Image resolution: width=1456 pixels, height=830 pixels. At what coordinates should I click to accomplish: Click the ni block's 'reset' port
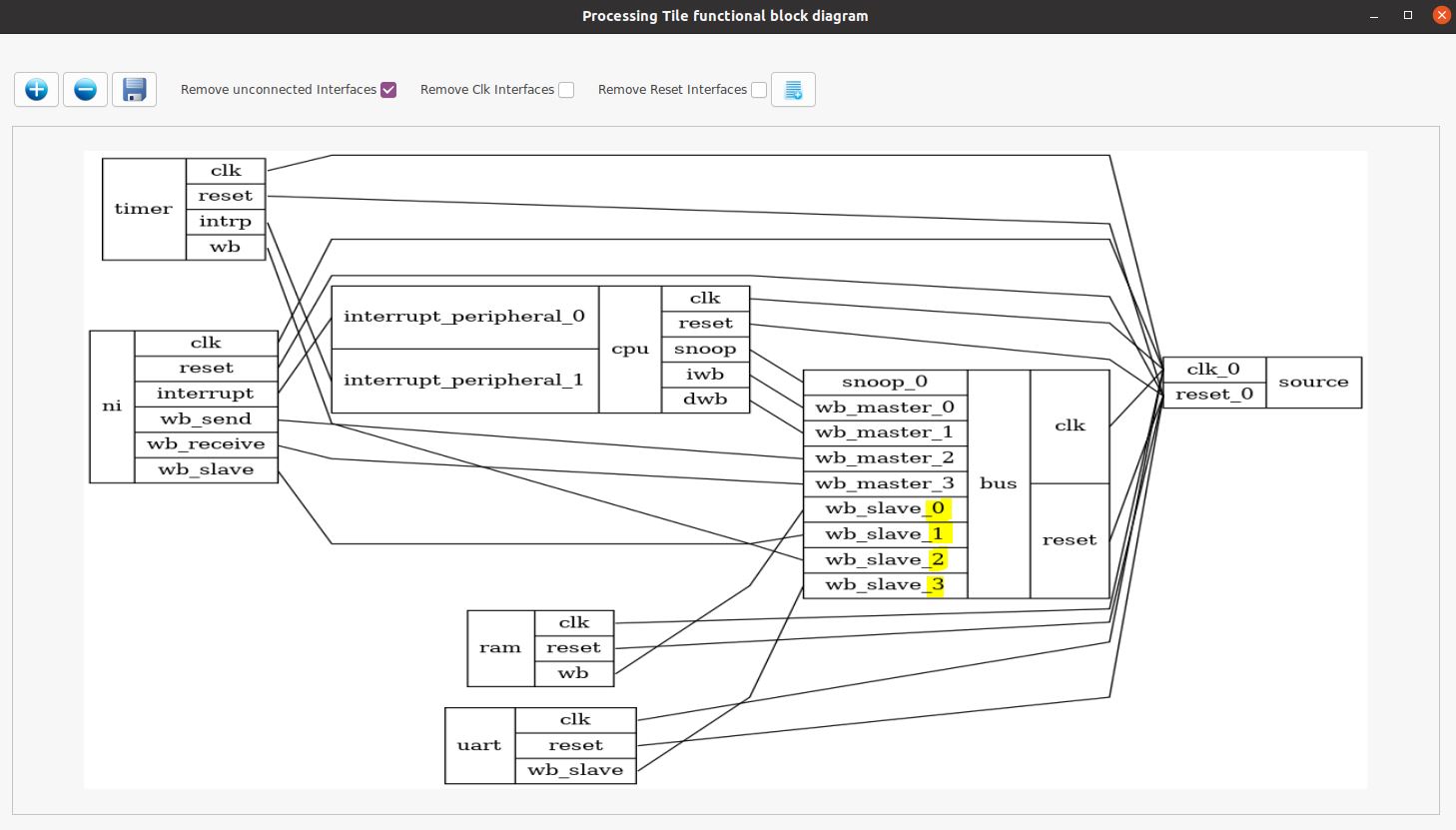pyautogui.click(x=206, y=369)
